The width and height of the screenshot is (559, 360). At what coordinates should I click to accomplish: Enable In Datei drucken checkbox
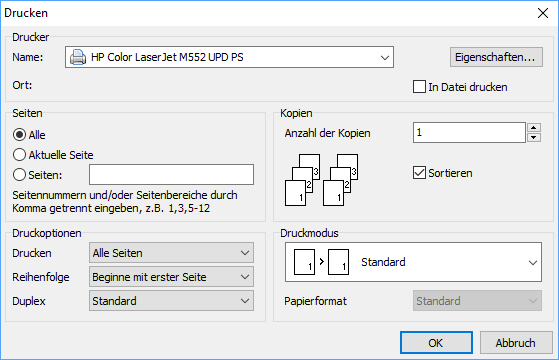419,87
